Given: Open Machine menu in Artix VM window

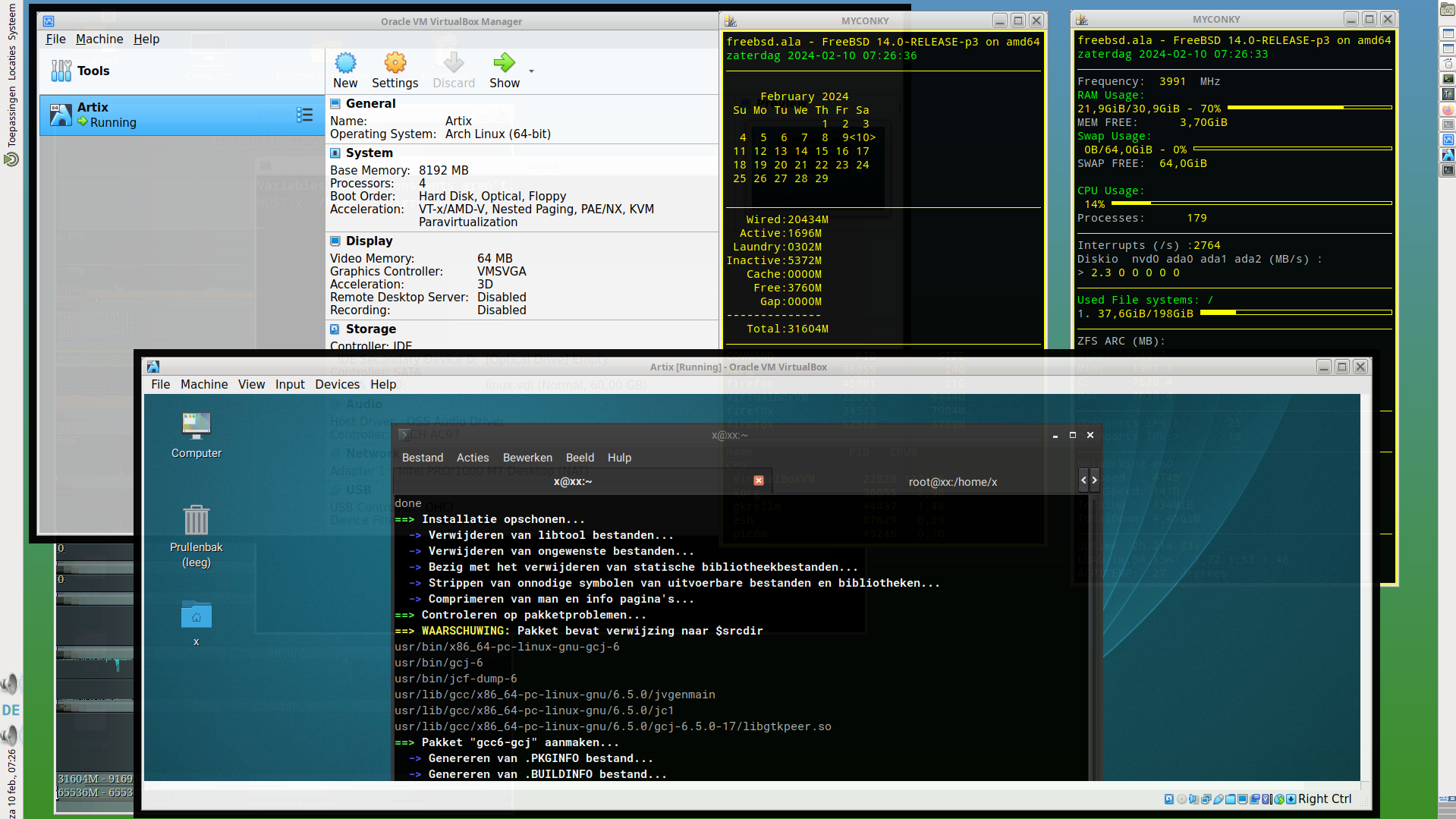Looking at the screenshot, I should tap(204, 385).
